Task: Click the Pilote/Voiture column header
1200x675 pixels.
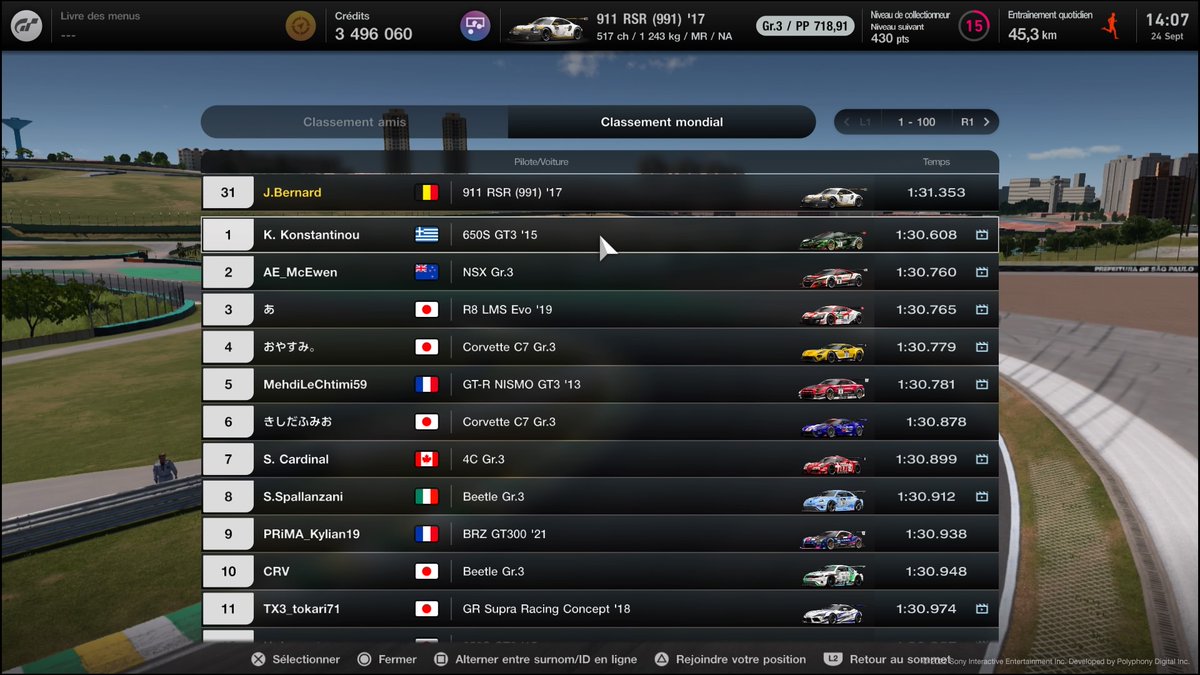Action: [541, 162]
